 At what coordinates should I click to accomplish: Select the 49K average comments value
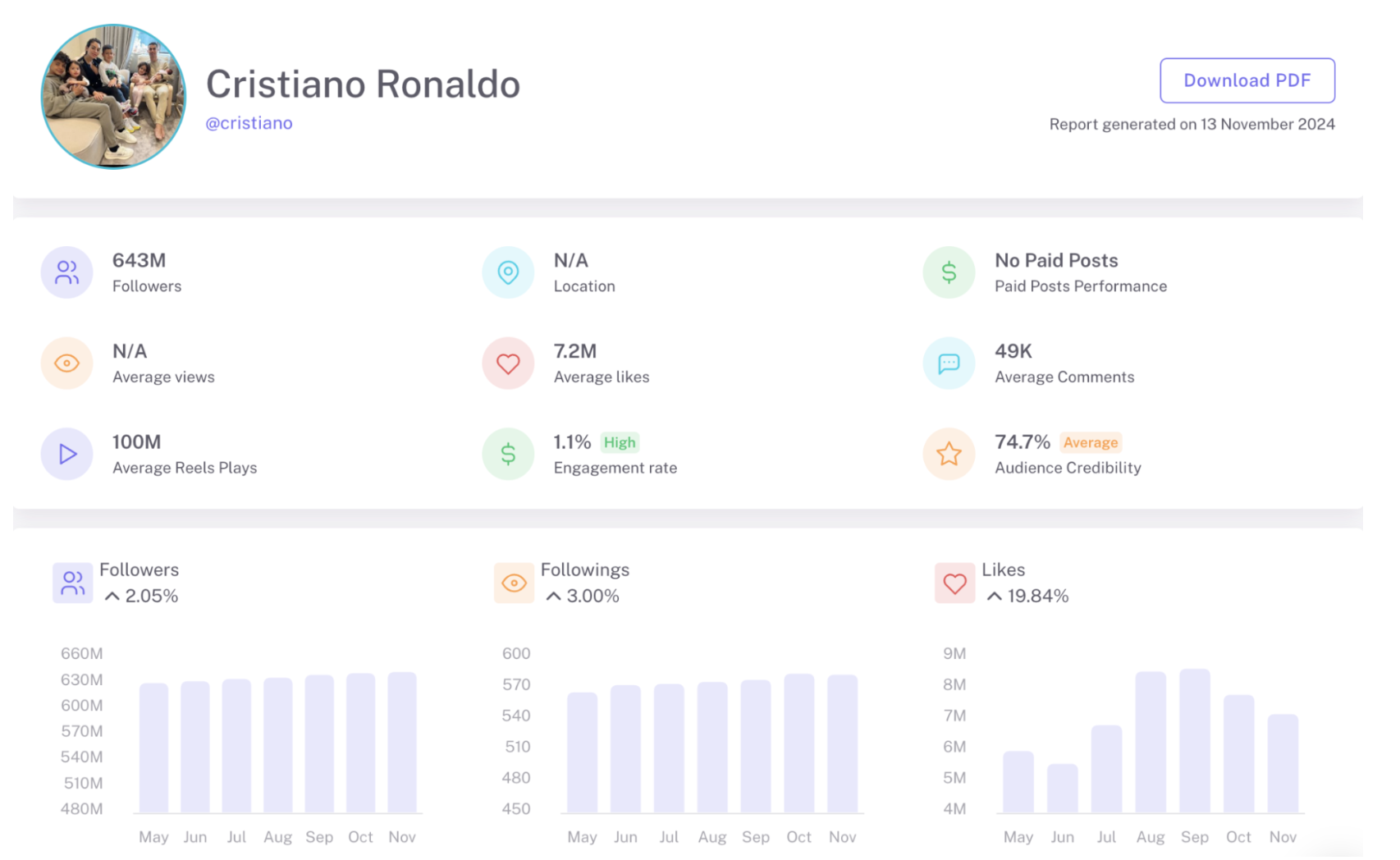point(1013,351)
